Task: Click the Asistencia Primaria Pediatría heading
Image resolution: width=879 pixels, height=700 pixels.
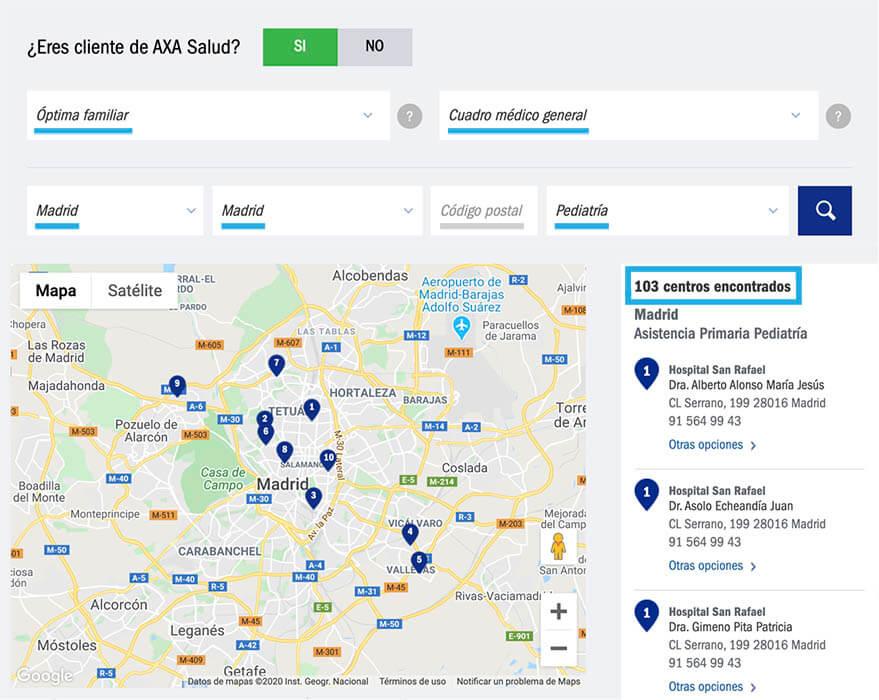Action: [720, 333]
